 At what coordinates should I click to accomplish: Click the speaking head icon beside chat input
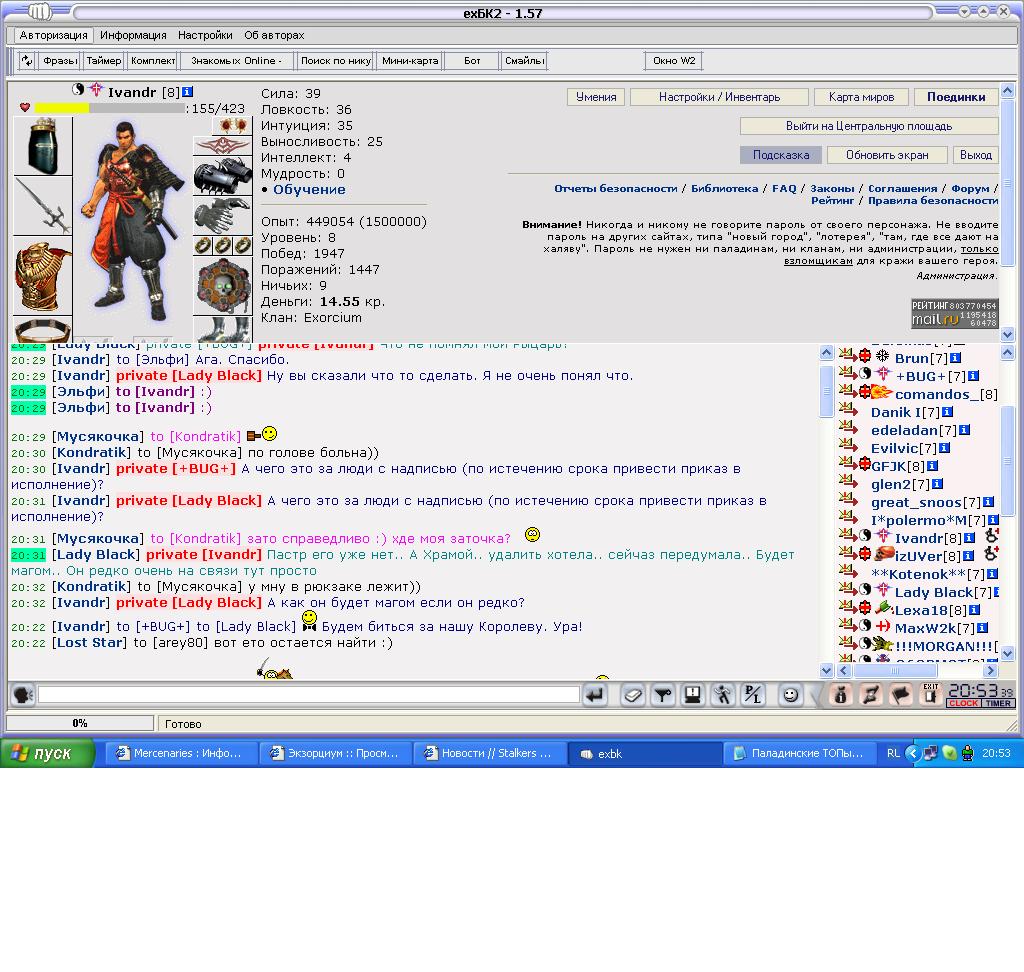click(x=23, y=695)
